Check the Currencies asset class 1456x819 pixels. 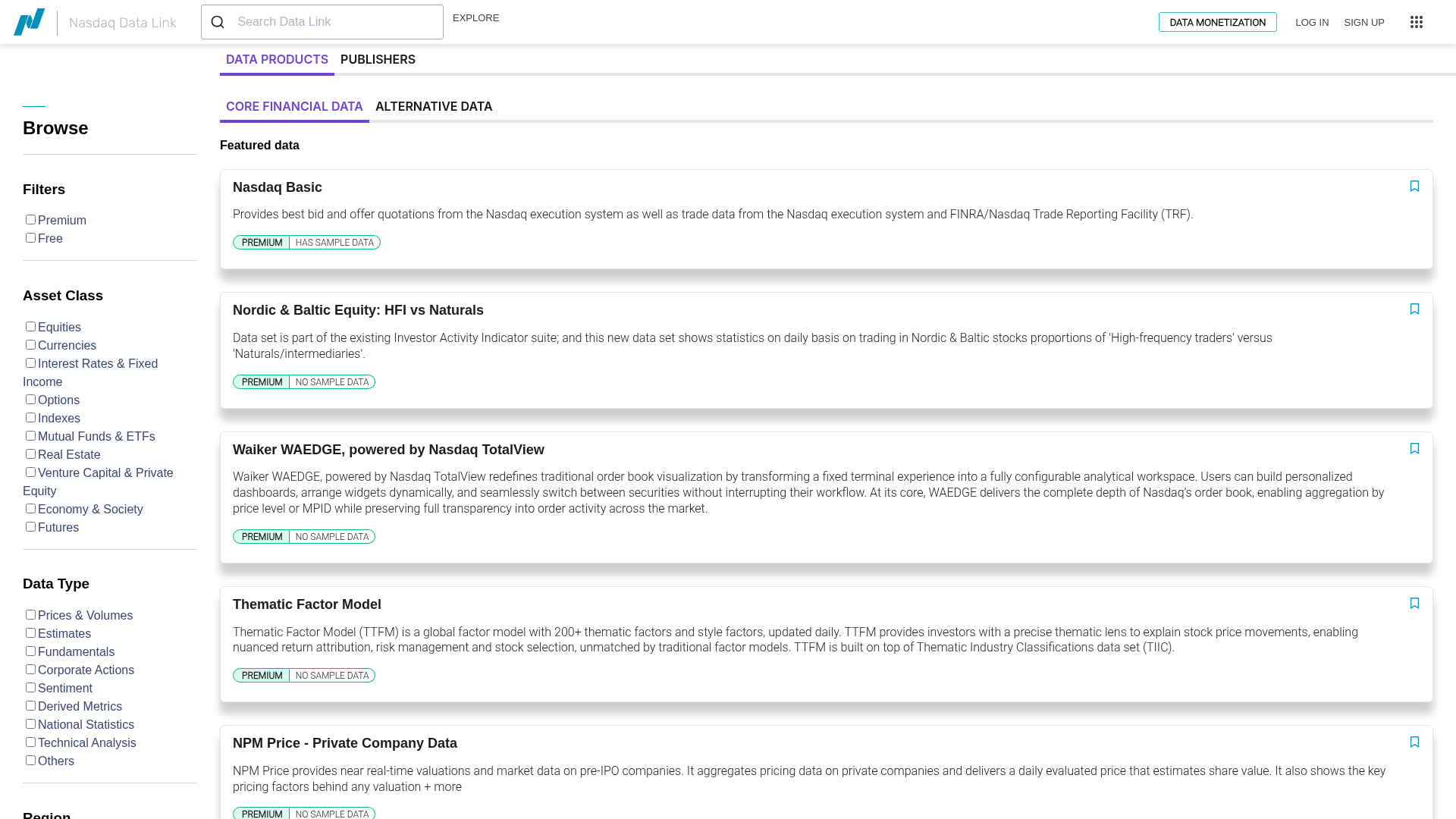[30, 345]
